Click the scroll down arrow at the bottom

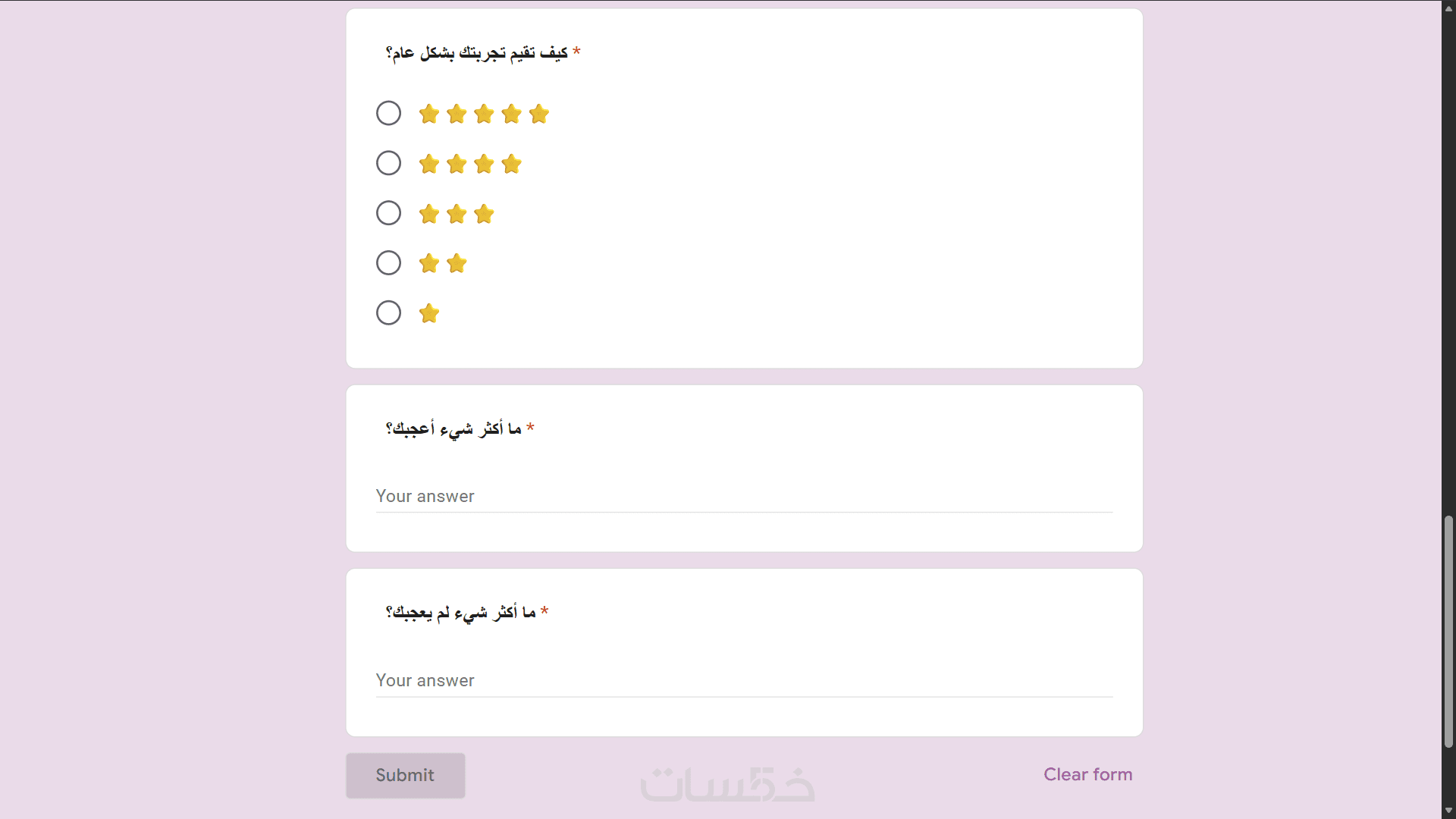[x=1448, y=811]
